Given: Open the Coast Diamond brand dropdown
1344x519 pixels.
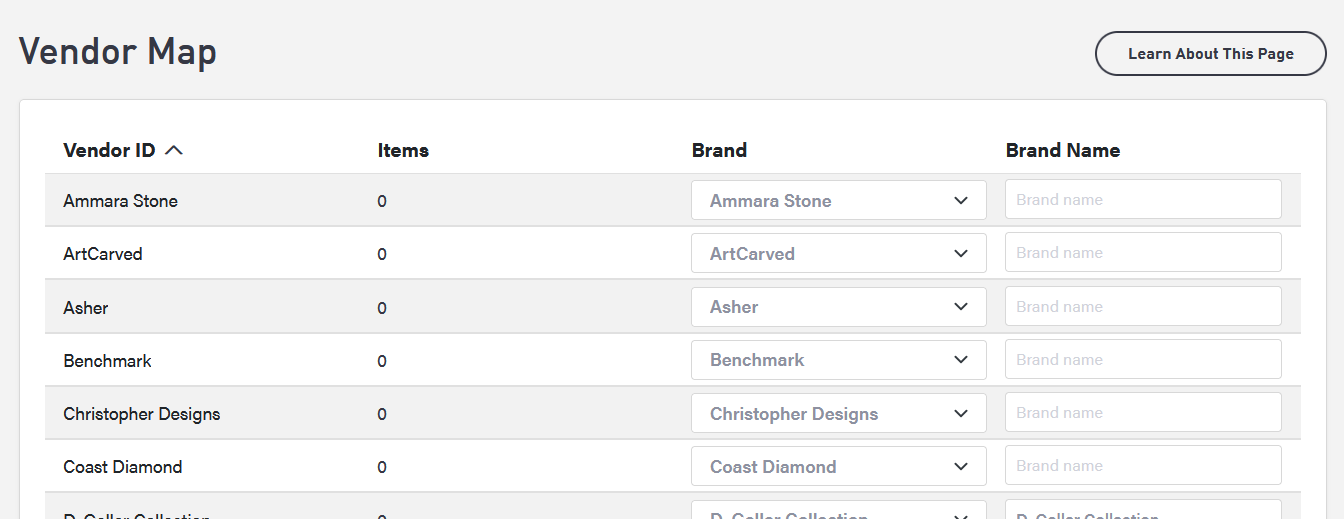Looking at the screenshot, I should (x=838, y=467).
